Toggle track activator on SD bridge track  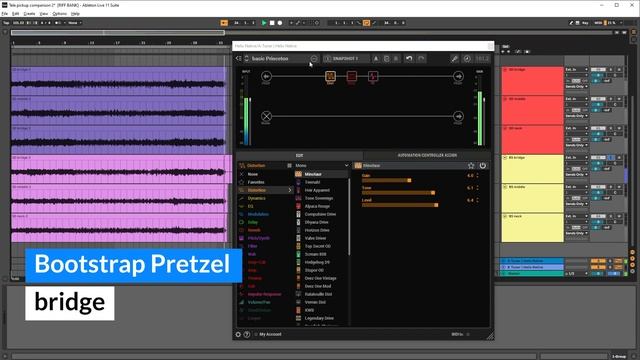(x=598, y=70)
